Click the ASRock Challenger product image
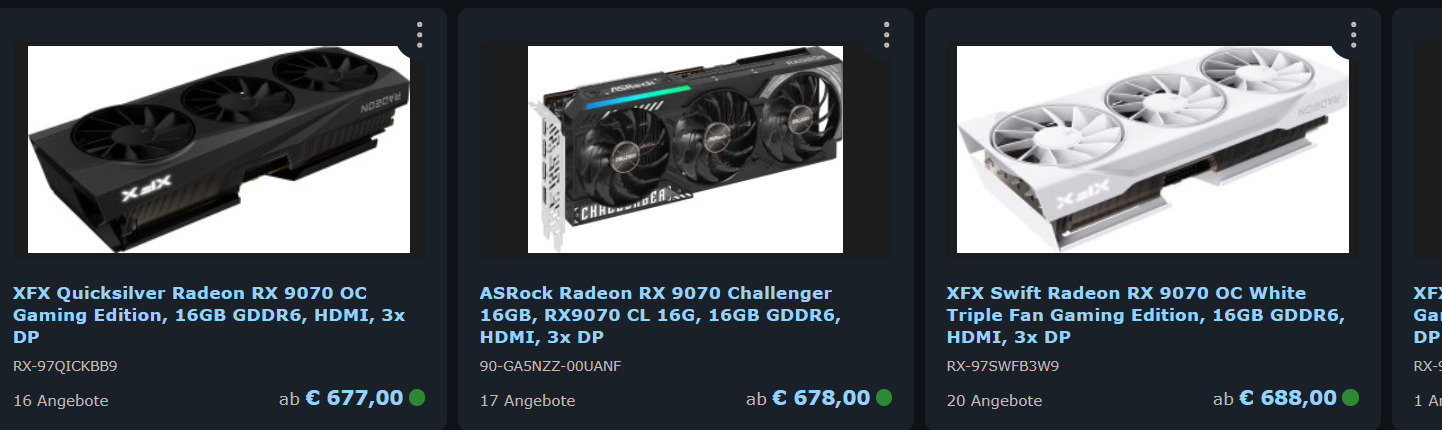The height and width of the screenshot is (430, 1442). 685,149
